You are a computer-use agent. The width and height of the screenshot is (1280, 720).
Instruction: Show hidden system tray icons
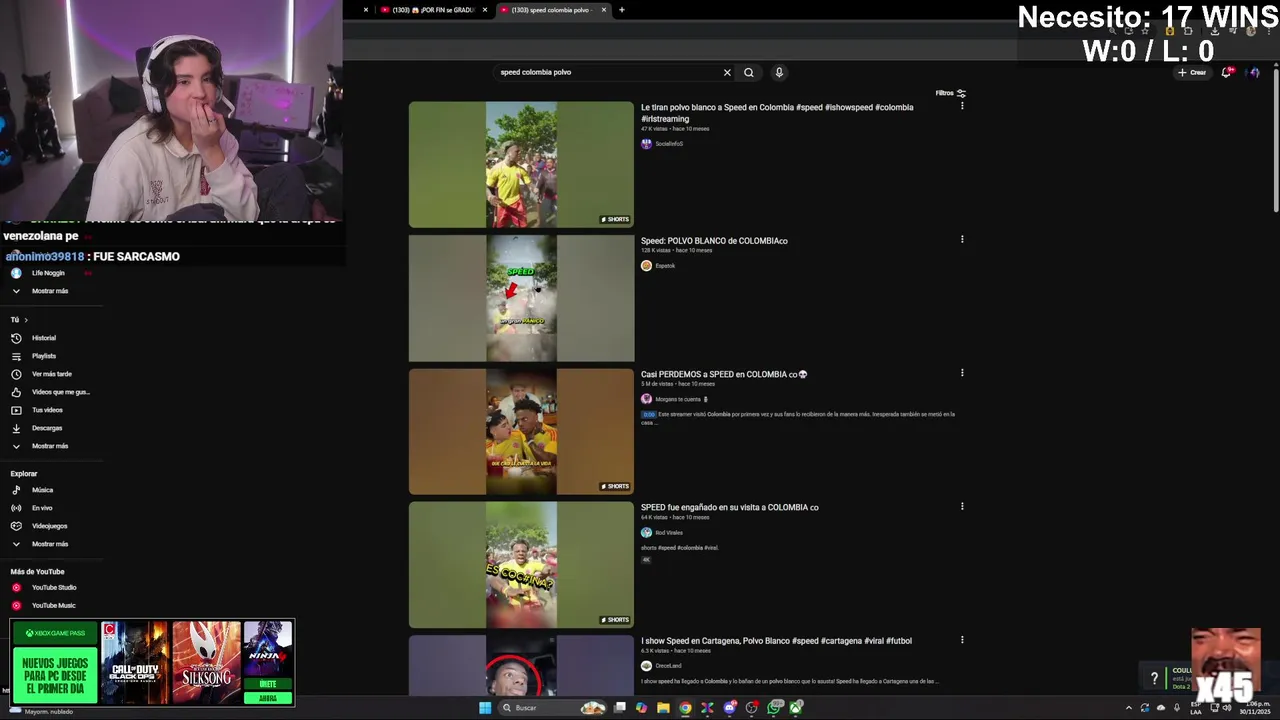point(1129,708)
